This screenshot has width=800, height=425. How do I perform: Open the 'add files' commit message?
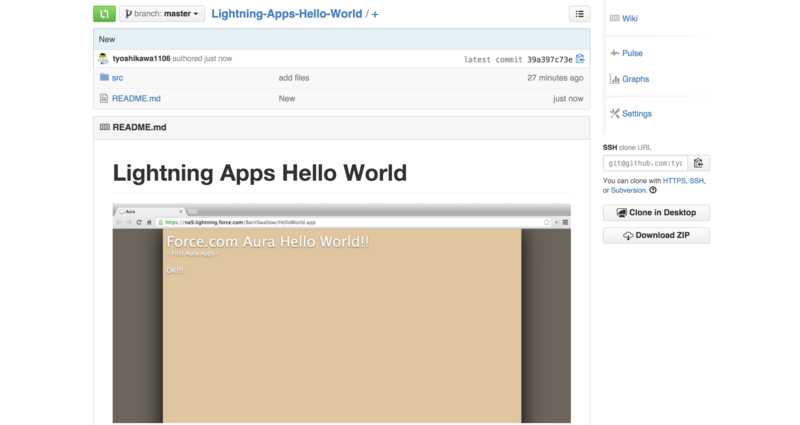tap(294, 78)
